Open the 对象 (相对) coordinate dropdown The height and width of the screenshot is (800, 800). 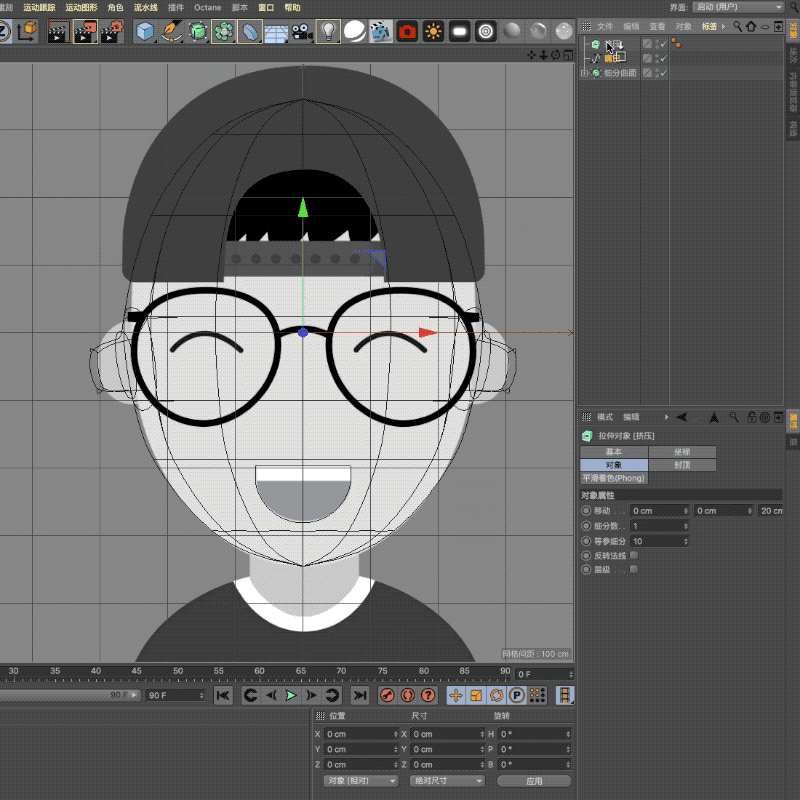pos(360,781)
